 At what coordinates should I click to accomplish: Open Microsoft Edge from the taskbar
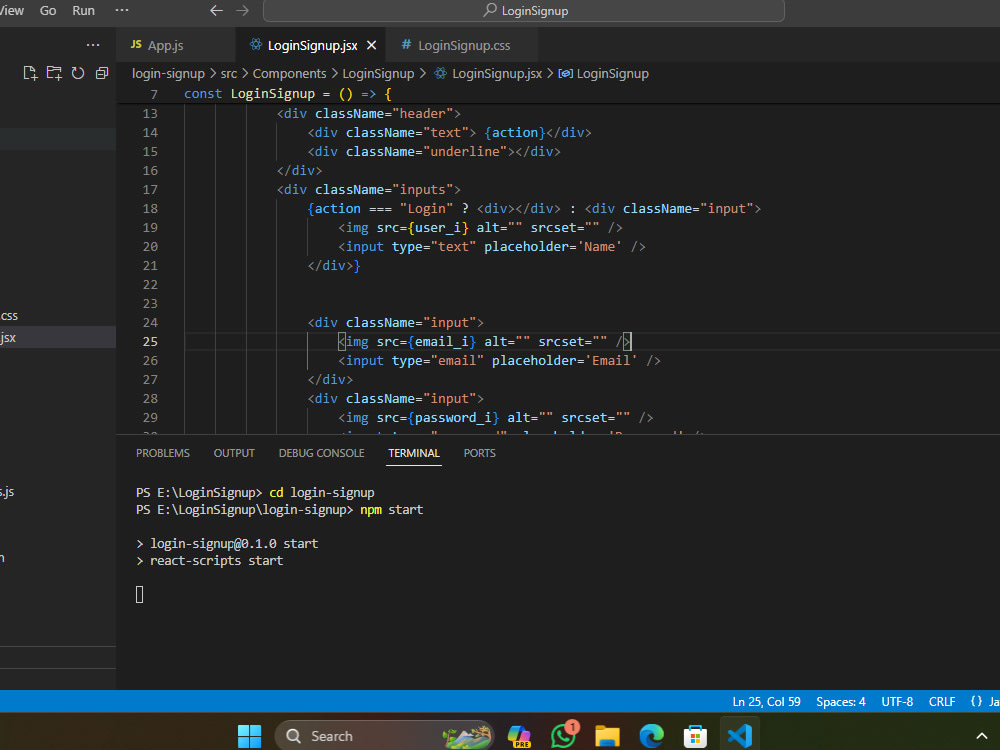pos(651,736)
